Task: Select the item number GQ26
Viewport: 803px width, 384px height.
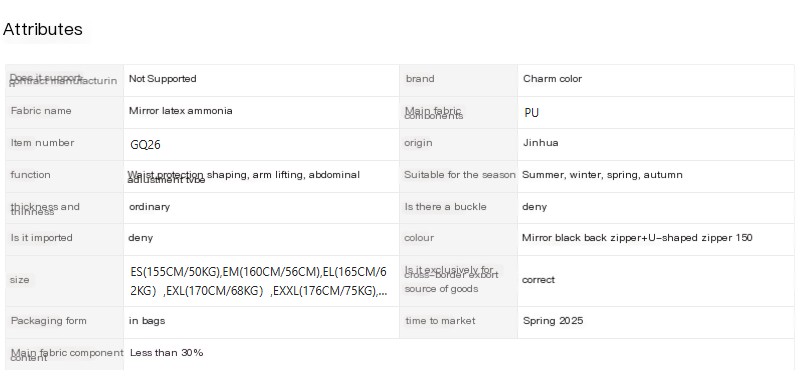Action: [145, 145]
